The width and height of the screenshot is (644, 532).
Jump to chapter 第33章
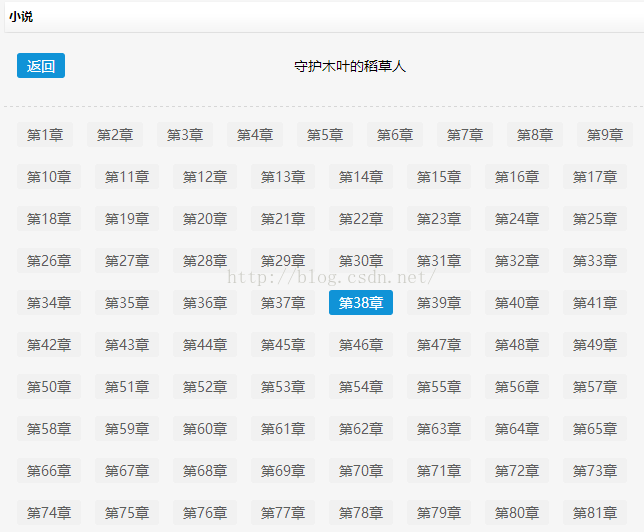[595, 260]
